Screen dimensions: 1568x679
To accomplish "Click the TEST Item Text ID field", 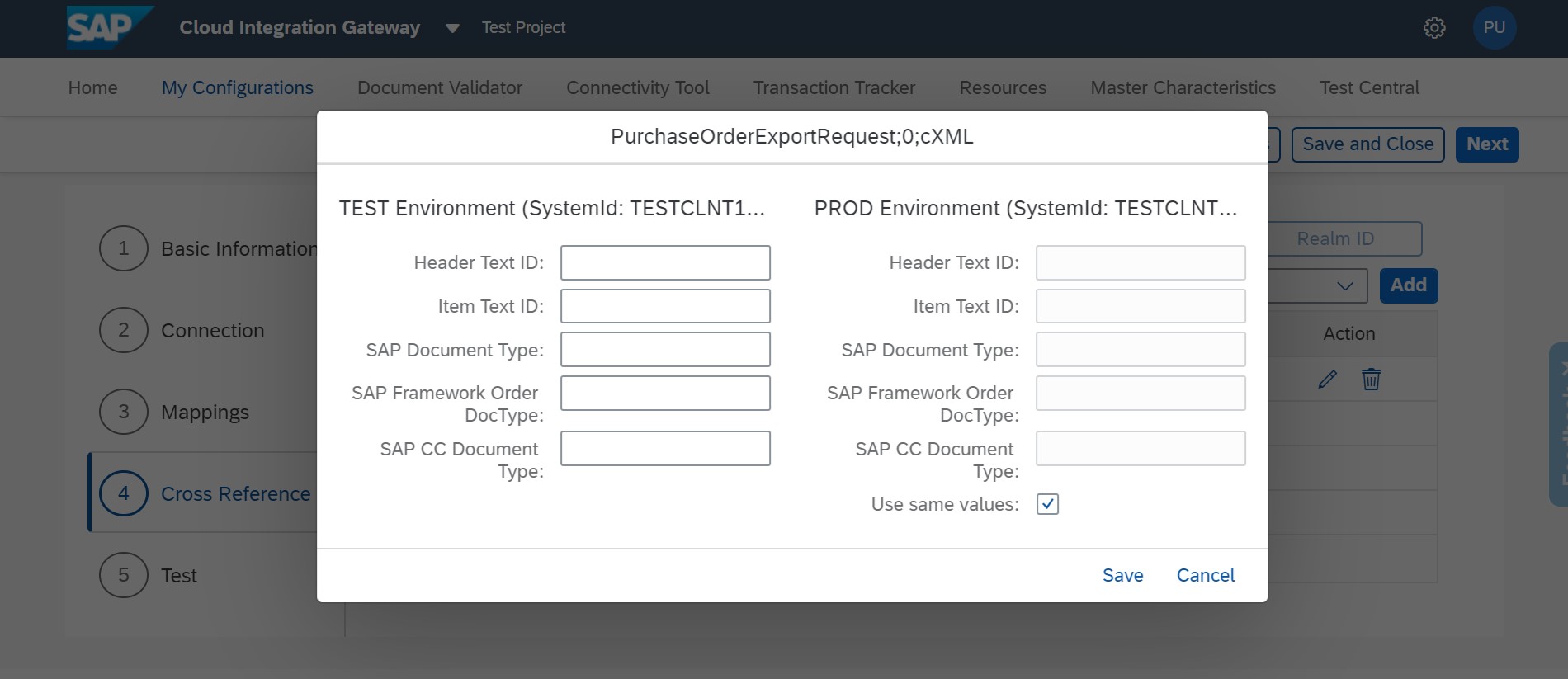I will tap(665, 306).
